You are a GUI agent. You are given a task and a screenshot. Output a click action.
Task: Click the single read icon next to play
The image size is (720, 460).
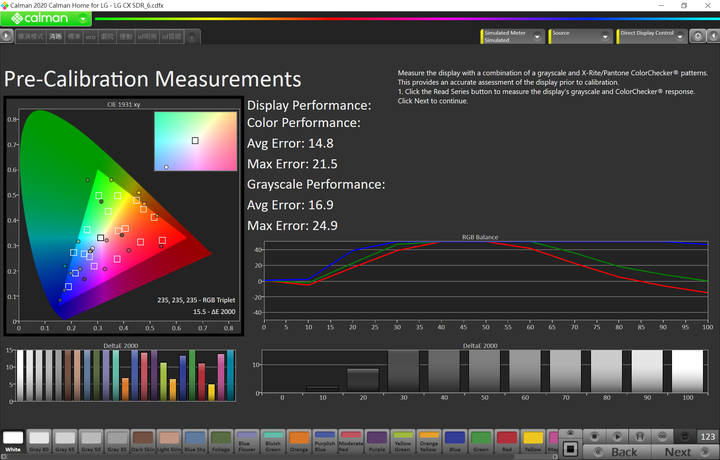[x=640, y=436]
